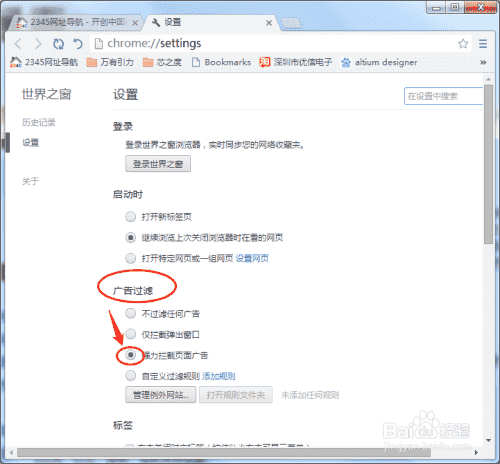Click the 管理例外网站 button
The width and height of the screenshot is (500, 464).
(x=161, y=395)
